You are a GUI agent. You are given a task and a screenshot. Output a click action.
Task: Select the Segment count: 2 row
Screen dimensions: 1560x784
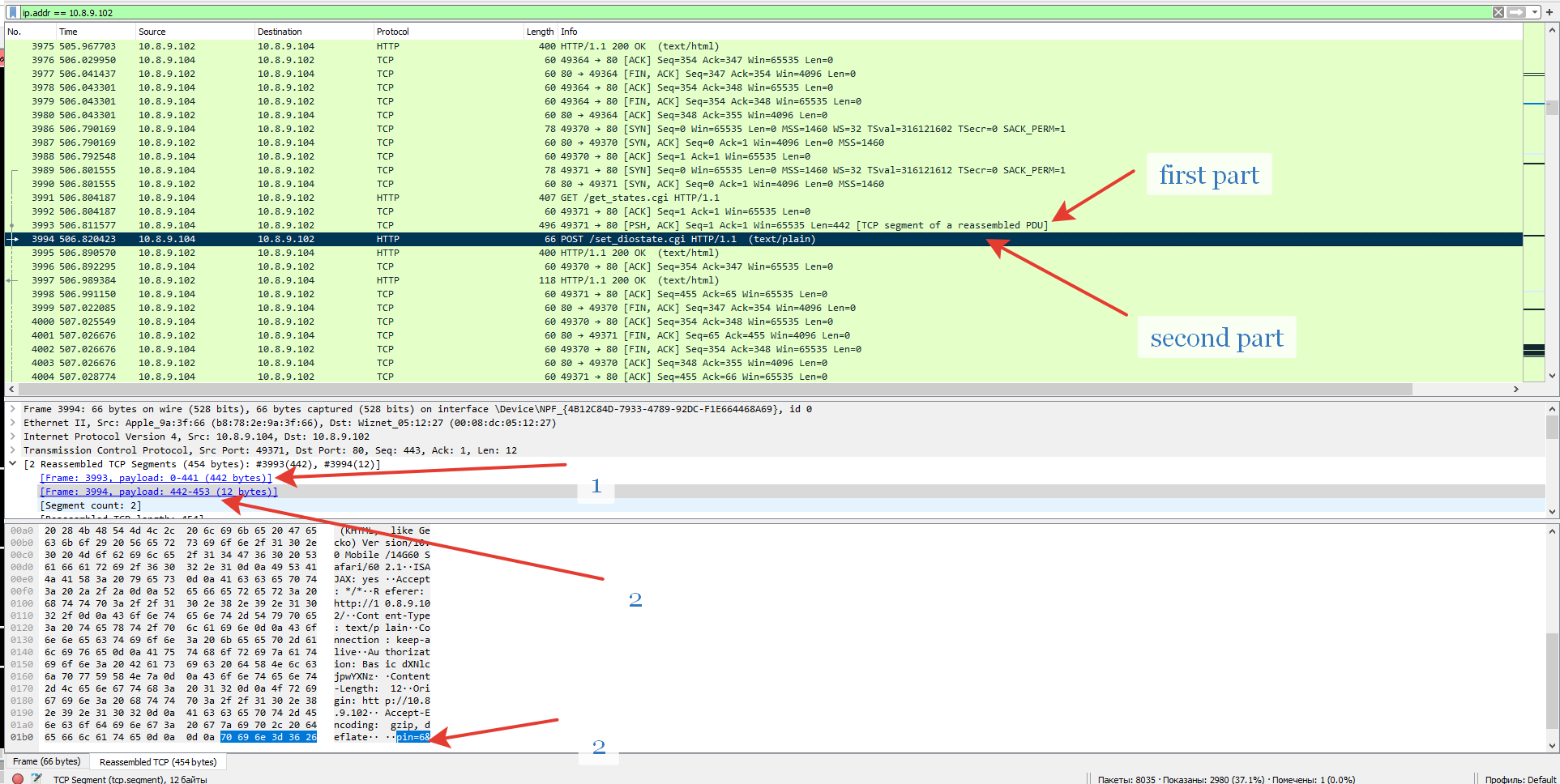[91, 505]
